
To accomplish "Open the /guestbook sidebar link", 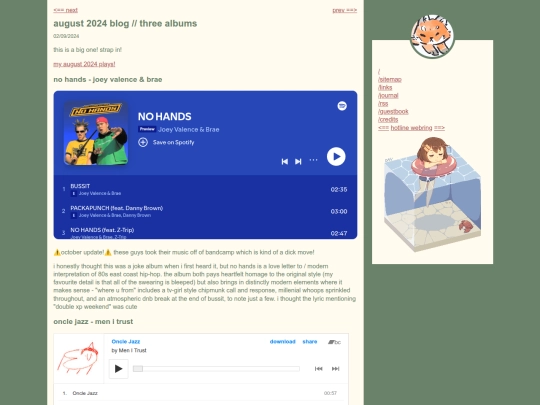I will tap(393, 112).
